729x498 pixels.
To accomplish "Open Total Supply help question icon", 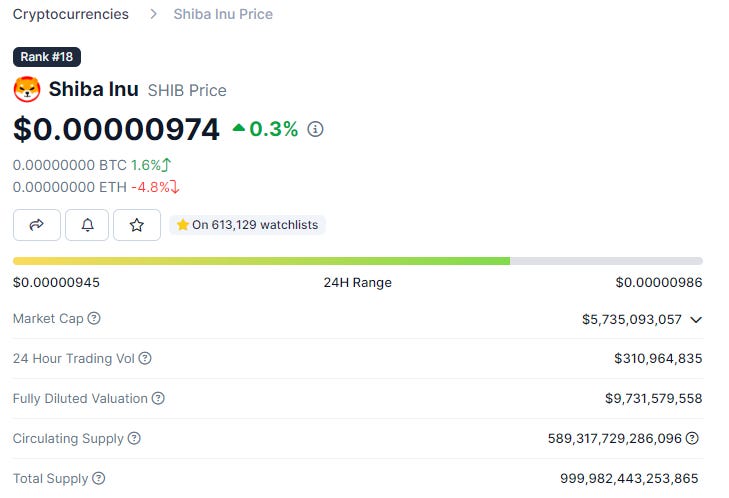I will [99, 478].
